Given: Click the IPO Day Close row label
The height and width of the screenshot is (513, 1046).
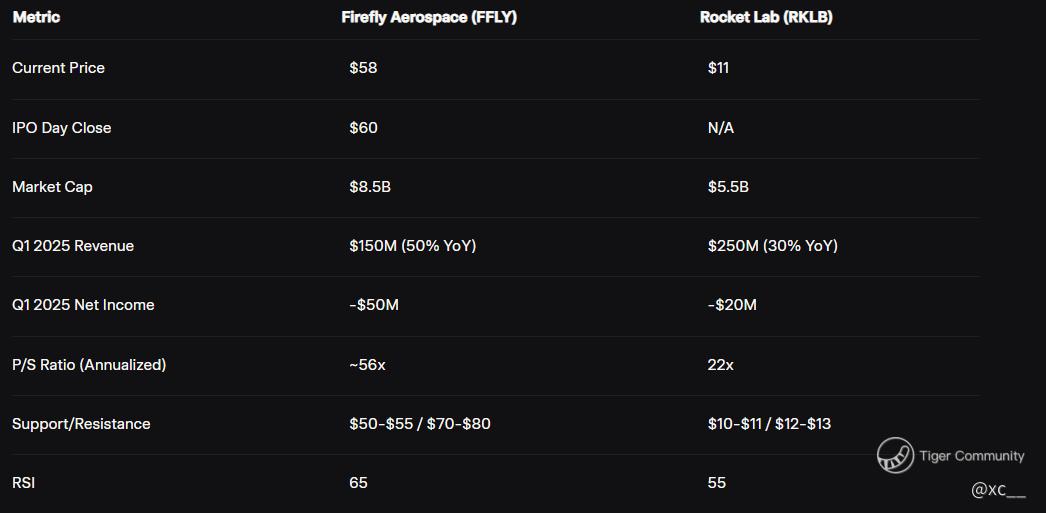Looking at the screenshot, I should (62, 128).
